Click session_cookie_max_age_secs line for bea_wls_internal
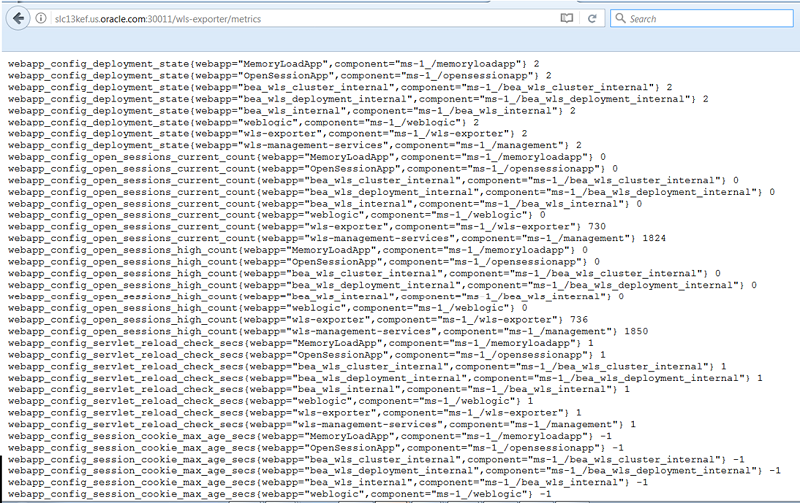Screen dimensions: 800x503 (328, 483)
